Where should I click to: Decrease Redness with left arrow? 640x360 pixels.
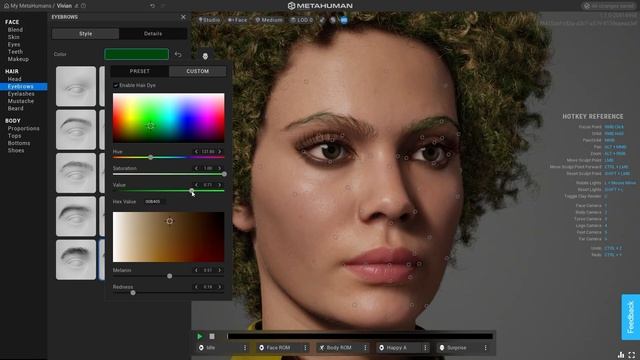pyautogui.click(x=196, y=287)
